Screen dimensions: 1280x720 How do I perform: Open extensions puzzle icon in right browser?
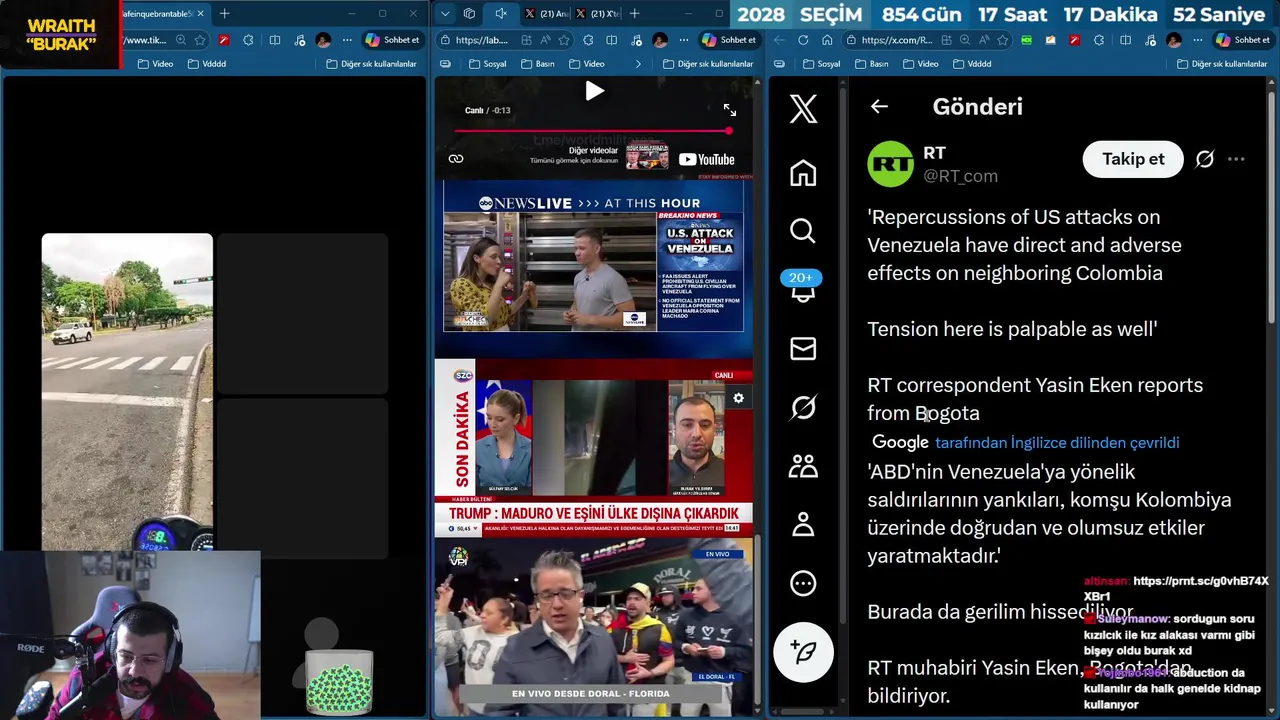click(1098, 40)
